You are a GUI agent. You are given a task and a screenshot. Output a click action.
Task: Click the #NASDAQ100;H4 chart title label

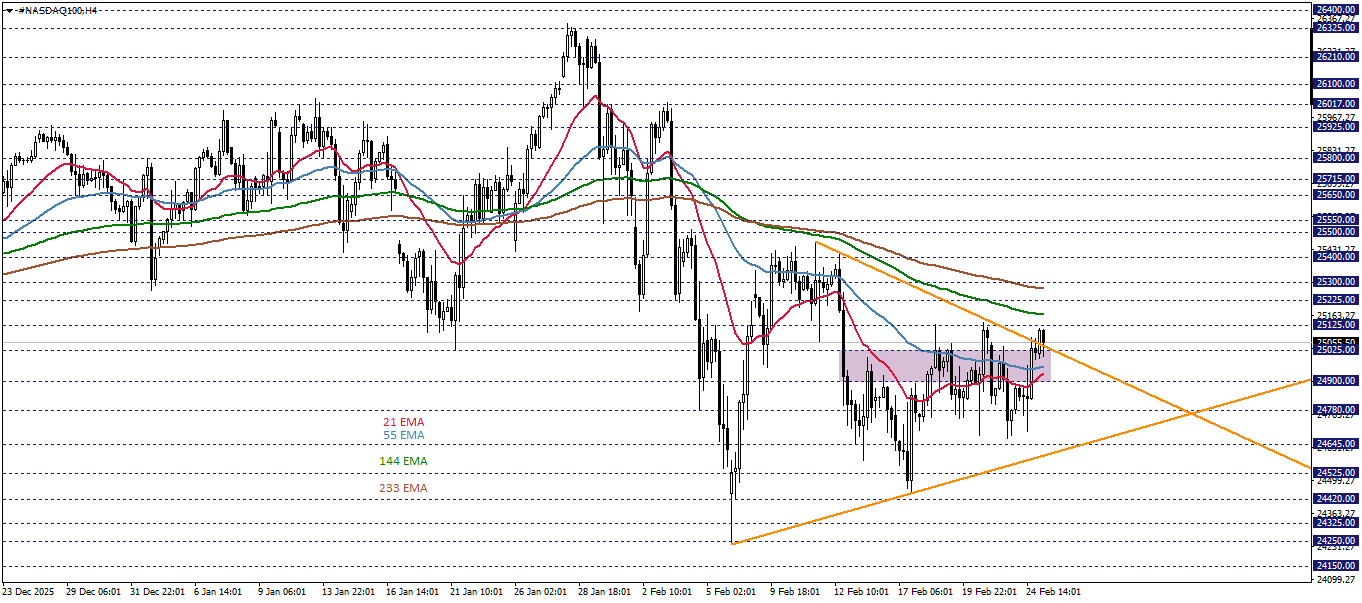55,10
